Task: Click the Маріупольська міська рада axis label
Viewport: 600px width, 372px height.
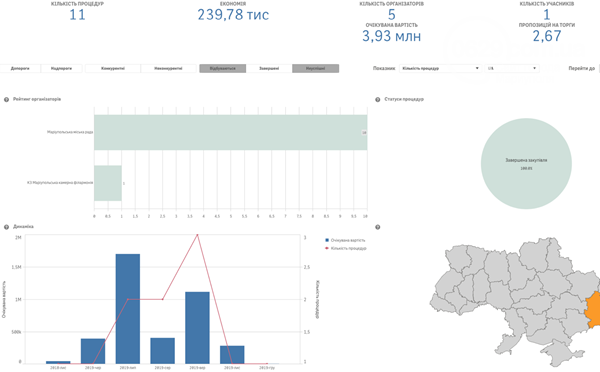Action: tap(70, 132)
